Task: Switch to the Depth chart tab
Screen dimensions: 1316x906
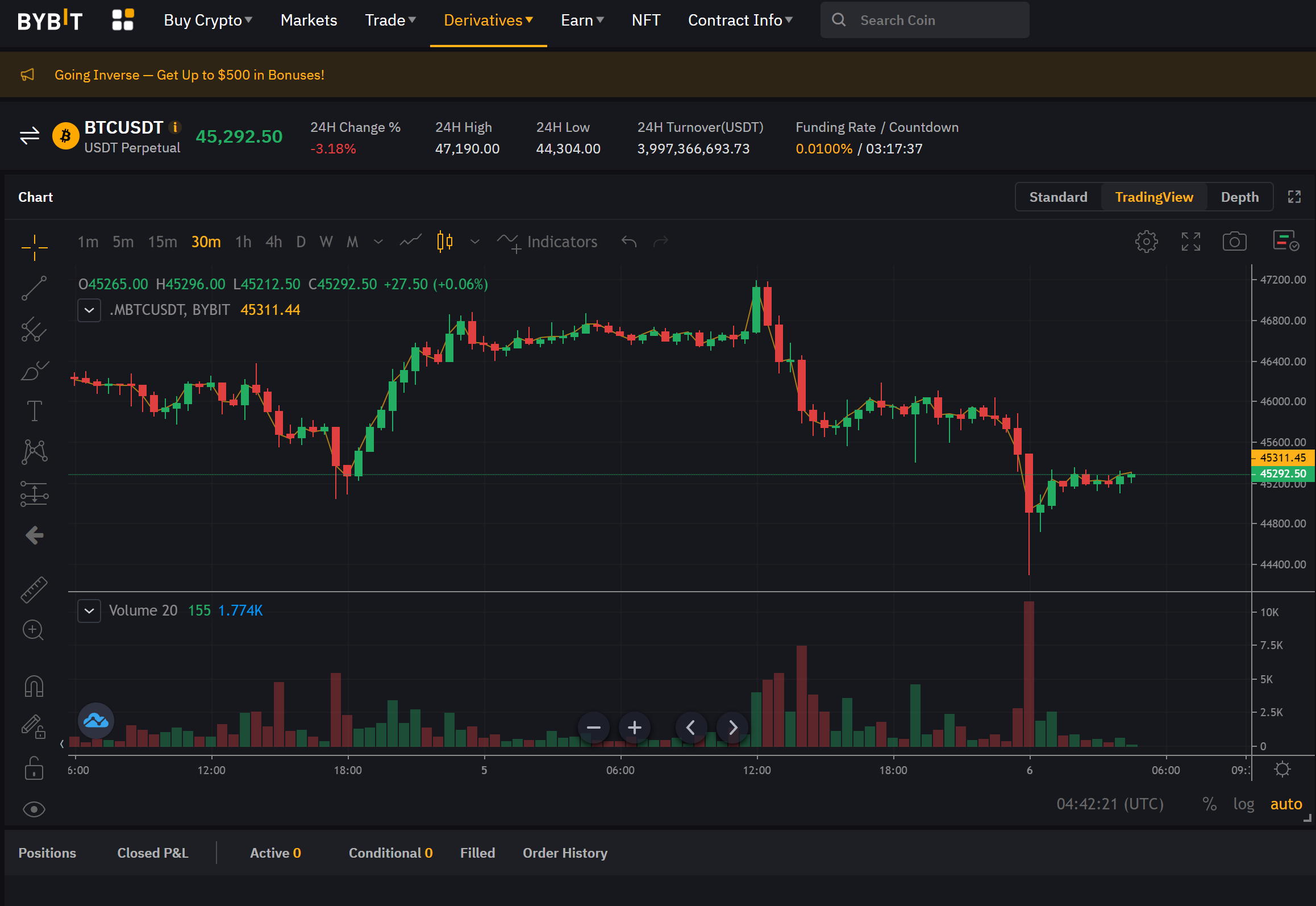Action: [x=1239, y=197]
